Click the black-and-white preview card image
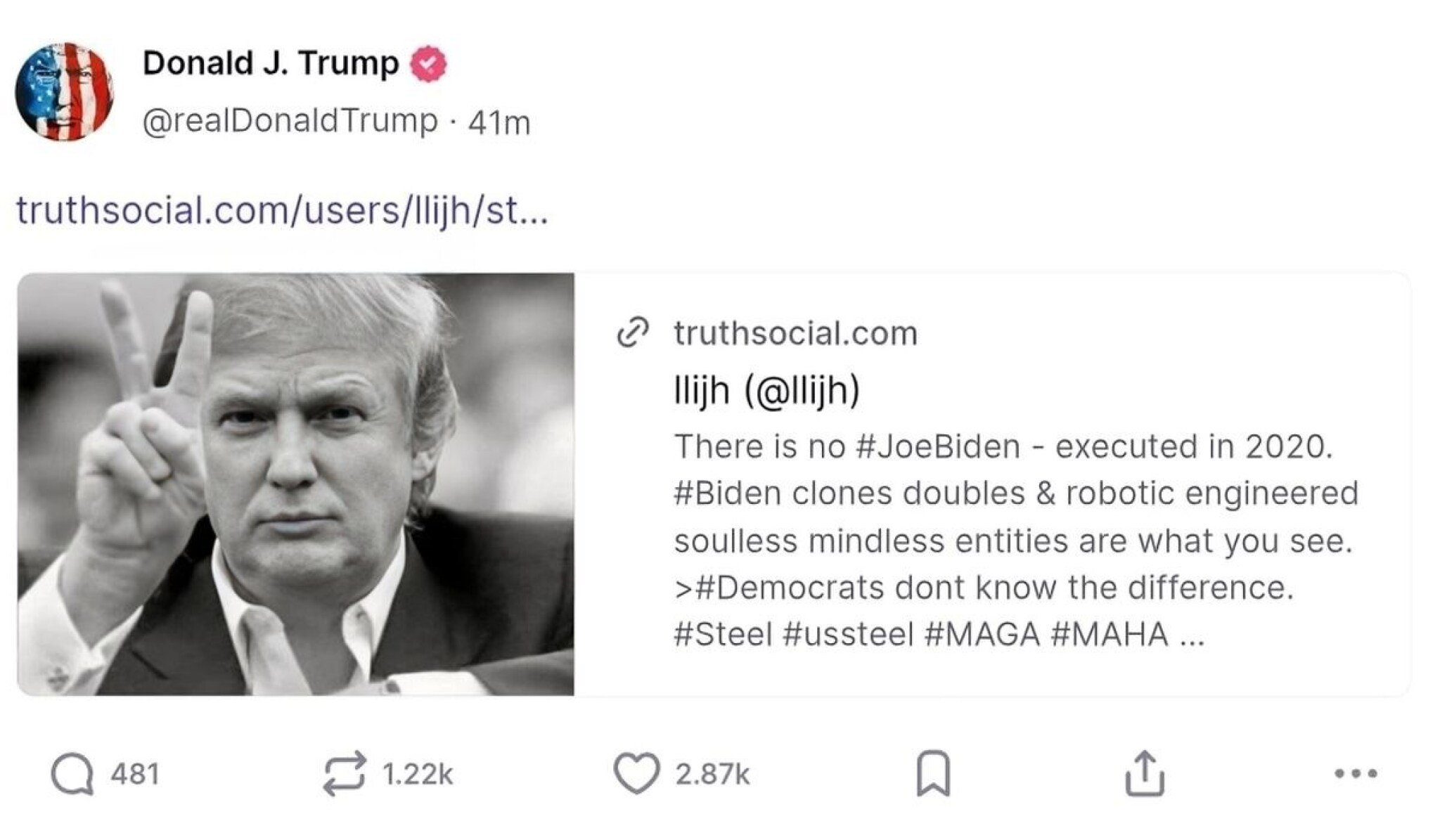The image size is (1440, 840). (295, 484)
